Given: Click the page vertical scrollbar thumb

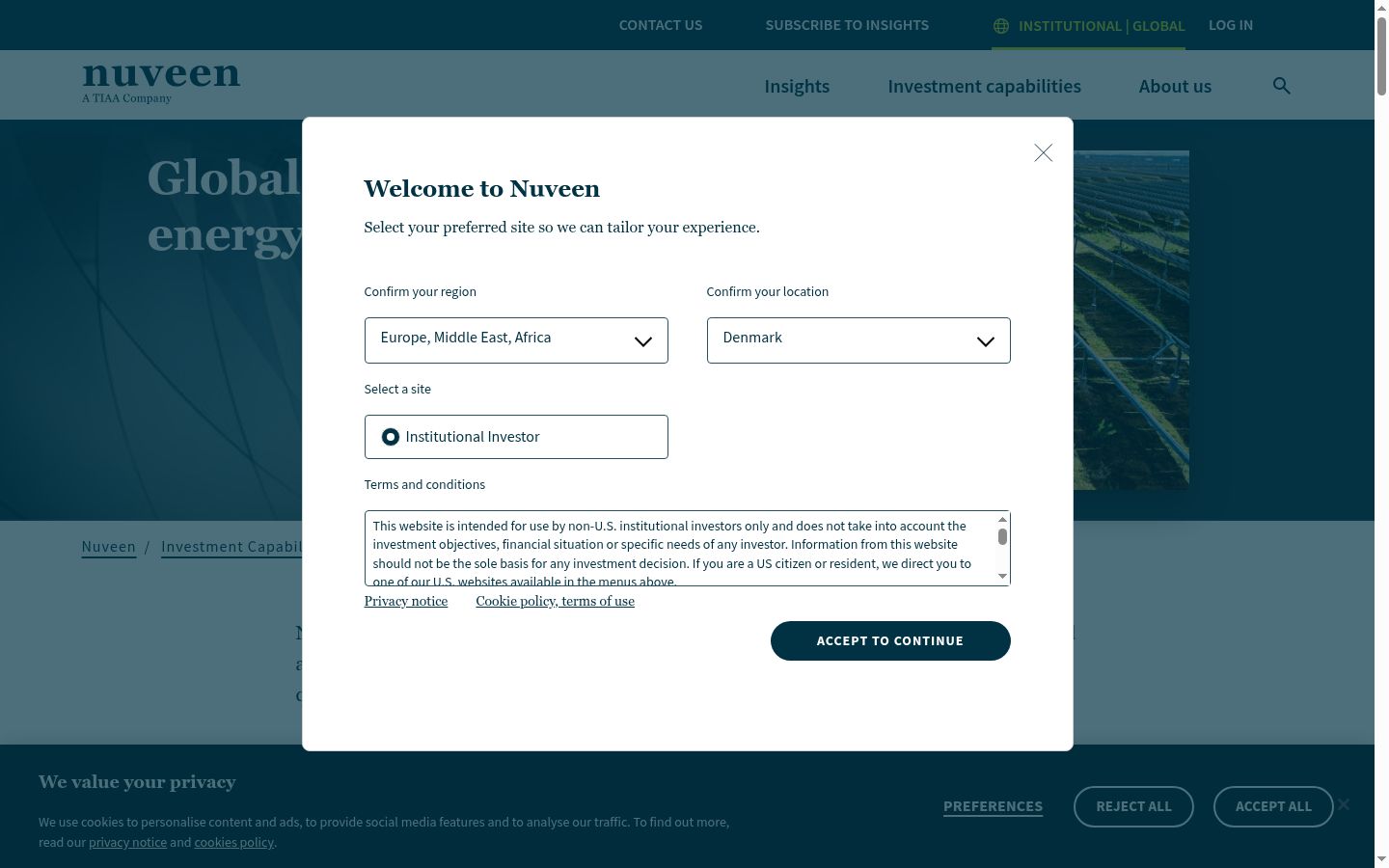Looking at the screenshot, I should click(x=1381, y=56).
